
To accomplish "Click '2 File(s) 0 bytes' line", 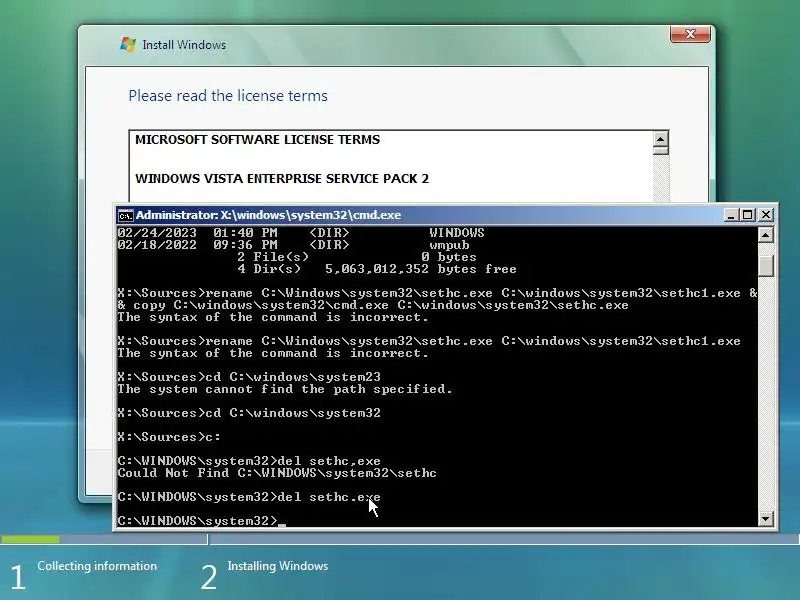I will click(x=357, y=257).
